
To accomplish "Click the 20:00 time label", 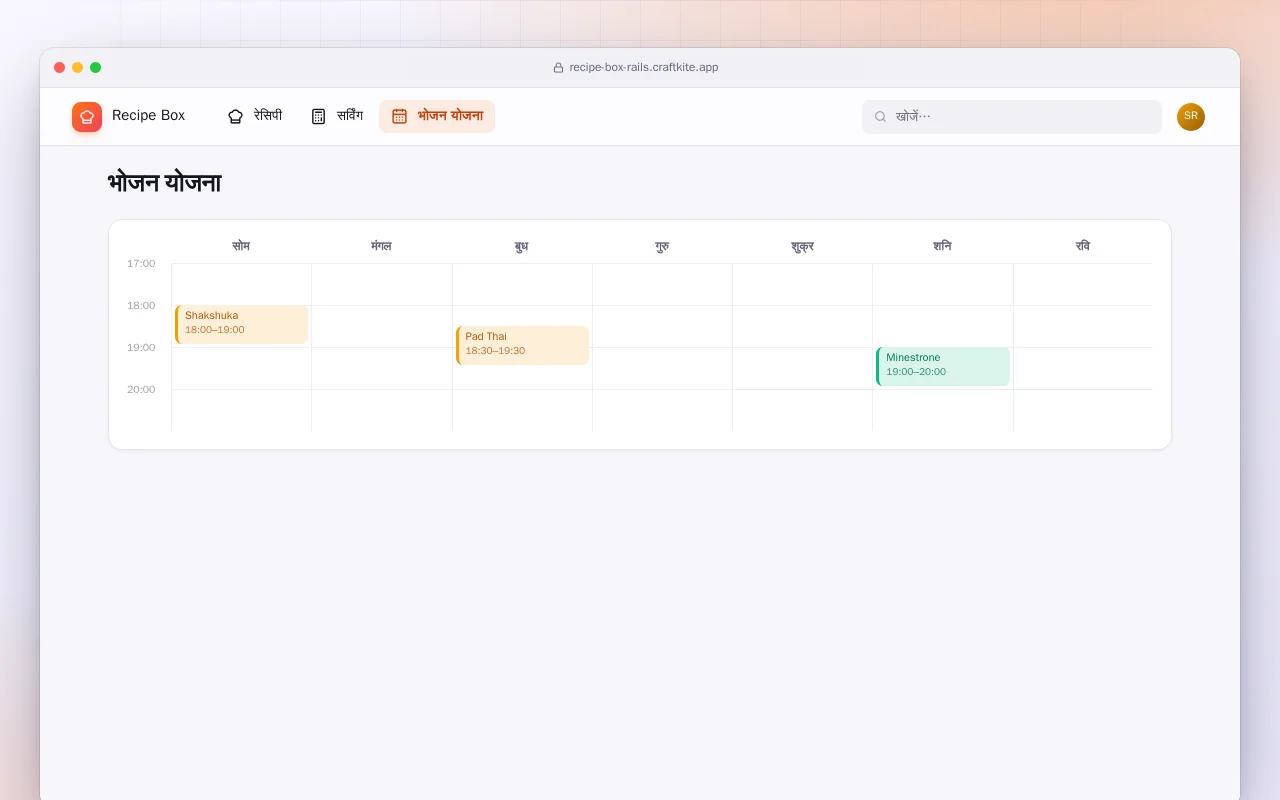I will coord(141,390).
